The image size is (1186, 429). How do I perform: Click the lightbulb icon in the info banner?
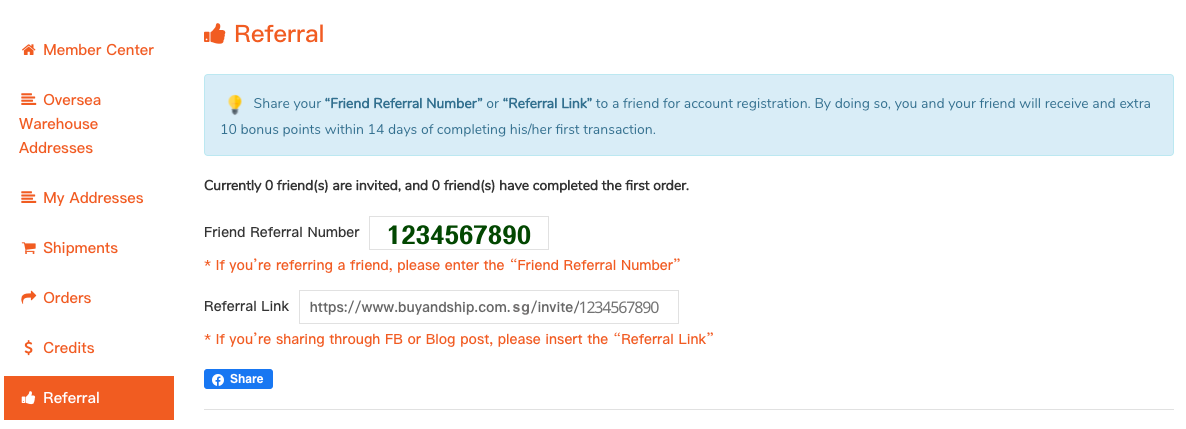coord(234,104)
